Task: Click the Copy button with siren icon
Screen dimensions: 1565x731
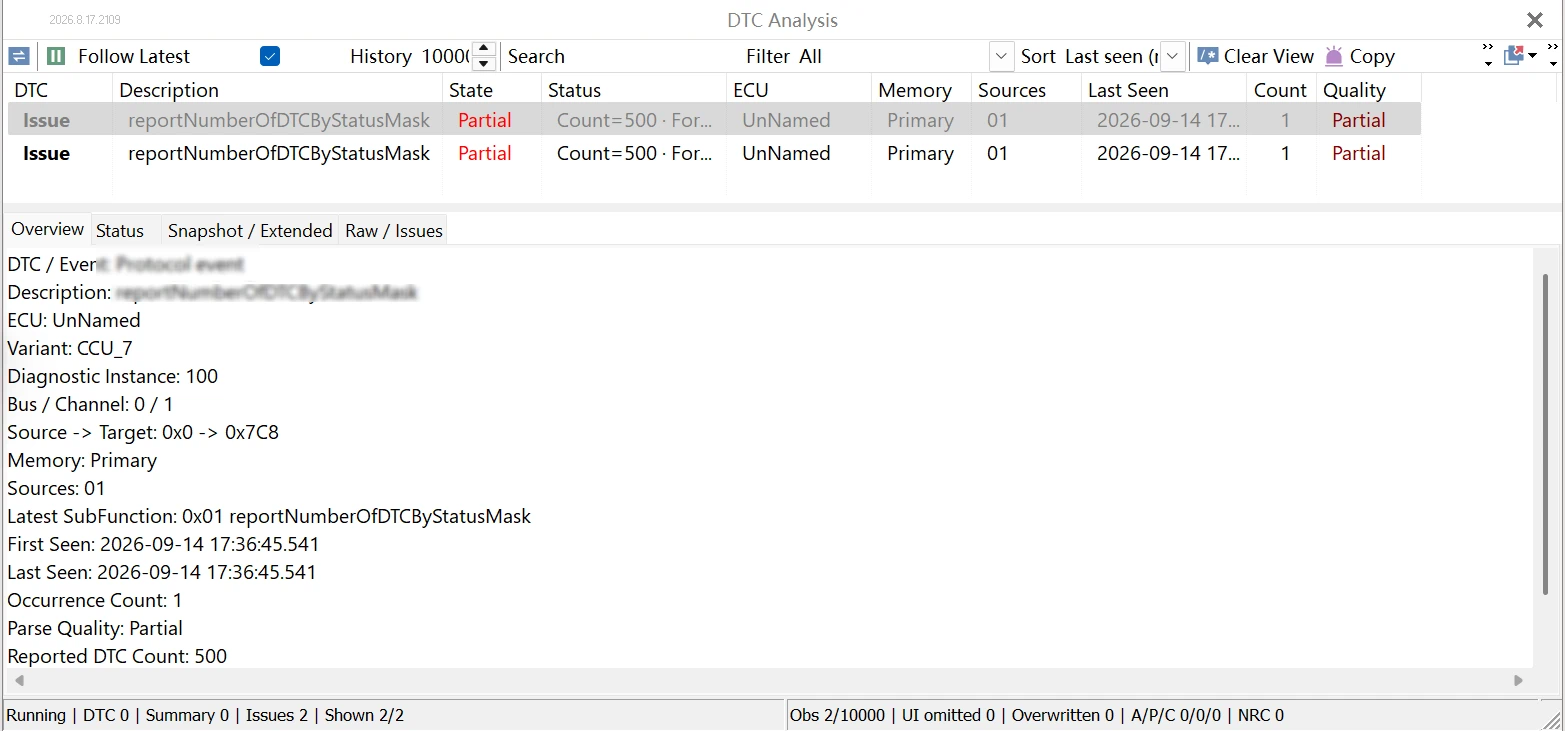Action: pyautogui.click(x=1359, y=56)
